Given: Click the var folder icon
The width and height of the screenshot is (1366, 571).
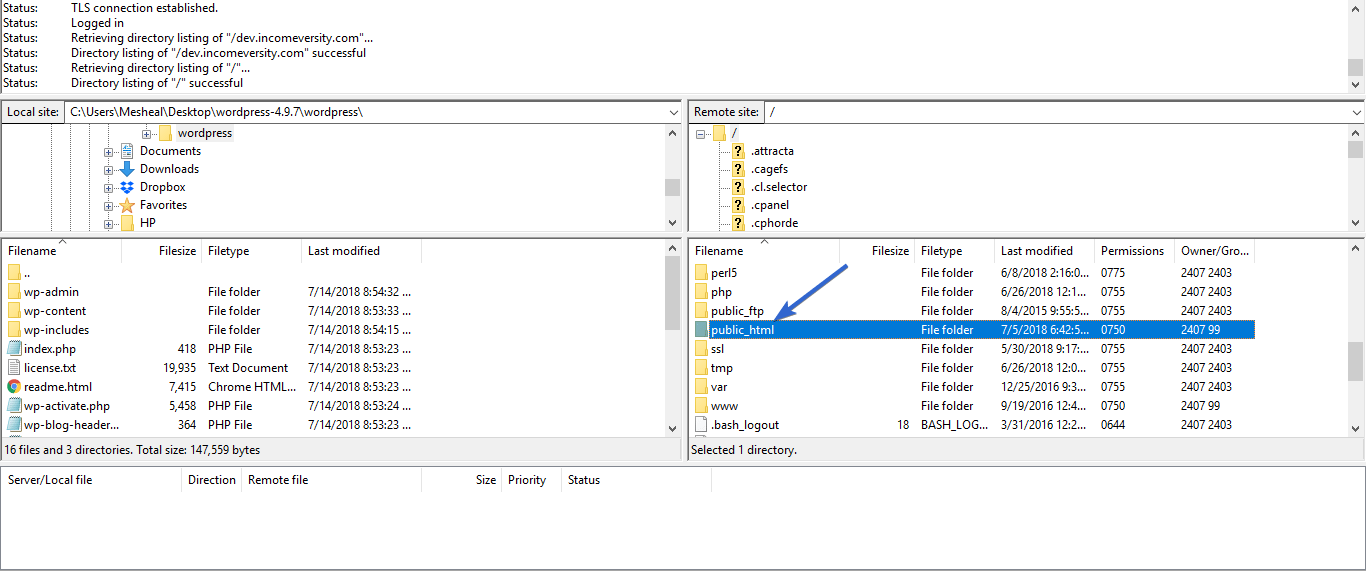Looking at the screenshot, I should tap(701, 387).
